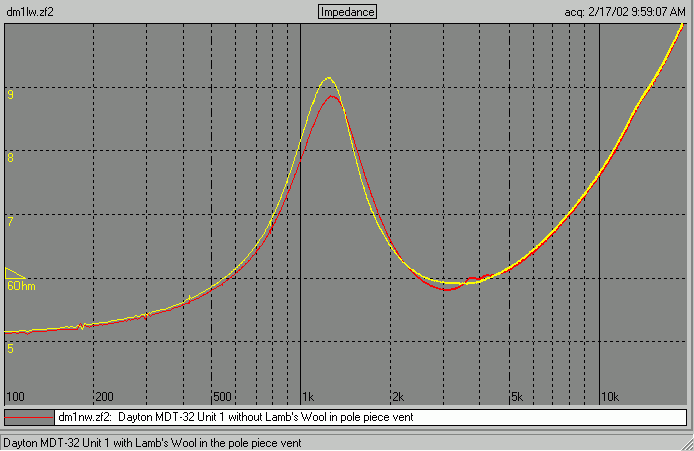The image size is (694, 451).
Task: Click the 2k frequency axis label
Action: click(398, 397)
